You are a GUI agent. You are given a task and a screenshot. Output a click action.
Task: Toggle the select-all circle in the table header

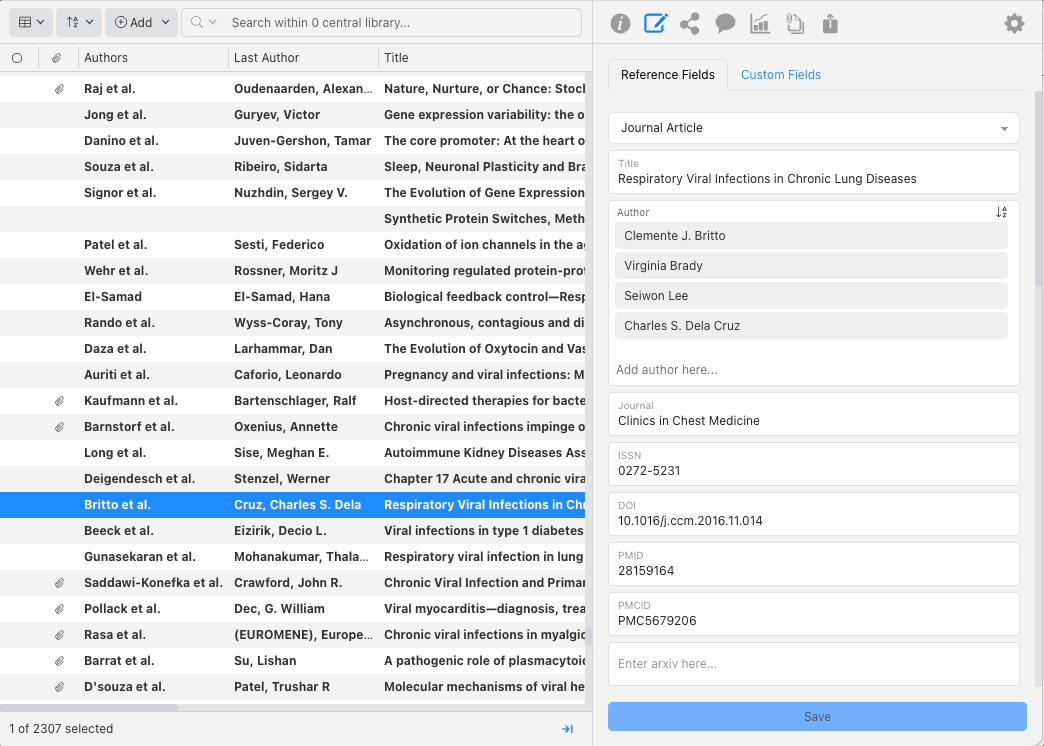17,58
